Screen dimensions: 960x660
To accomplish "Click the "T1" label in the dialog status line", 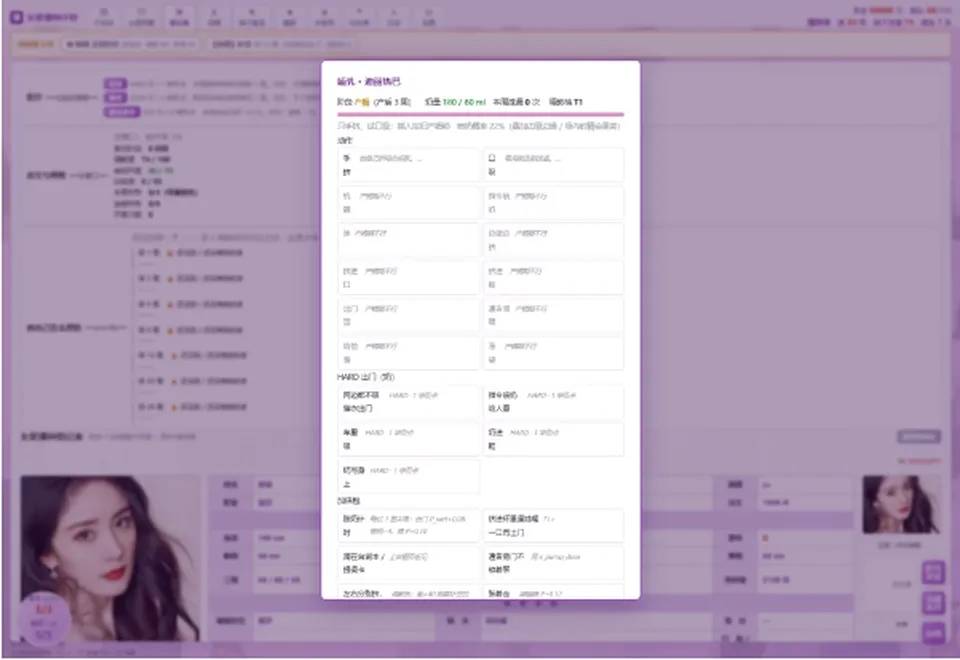I will pyautogui.click(x=578, y=102).
